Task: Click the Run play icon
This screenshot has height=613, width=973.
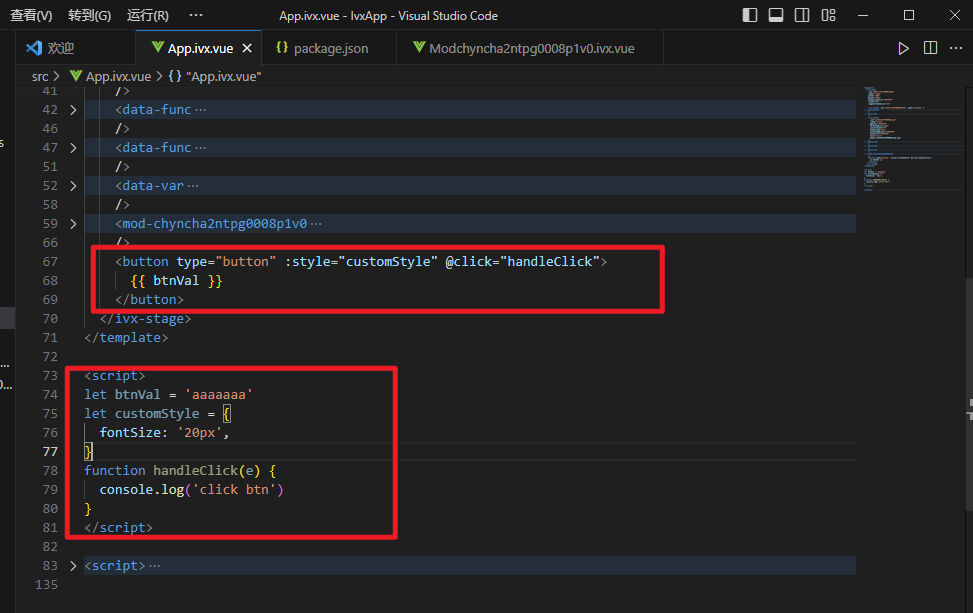Action: 904,48
